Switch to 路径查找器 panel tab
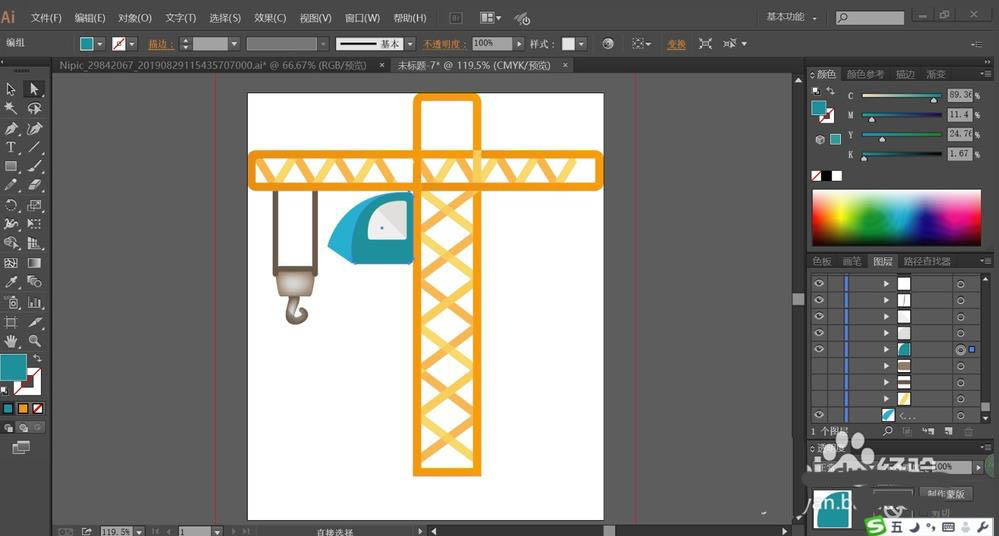Image resolution: width=999 pixels, height=536 pixels. pos(926,261)
